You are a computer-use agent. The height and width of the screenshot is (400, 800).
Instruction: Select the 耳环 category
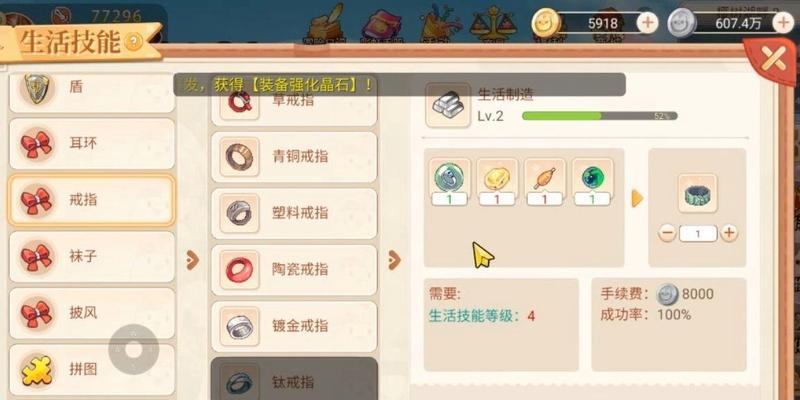[x=92, y=143]
